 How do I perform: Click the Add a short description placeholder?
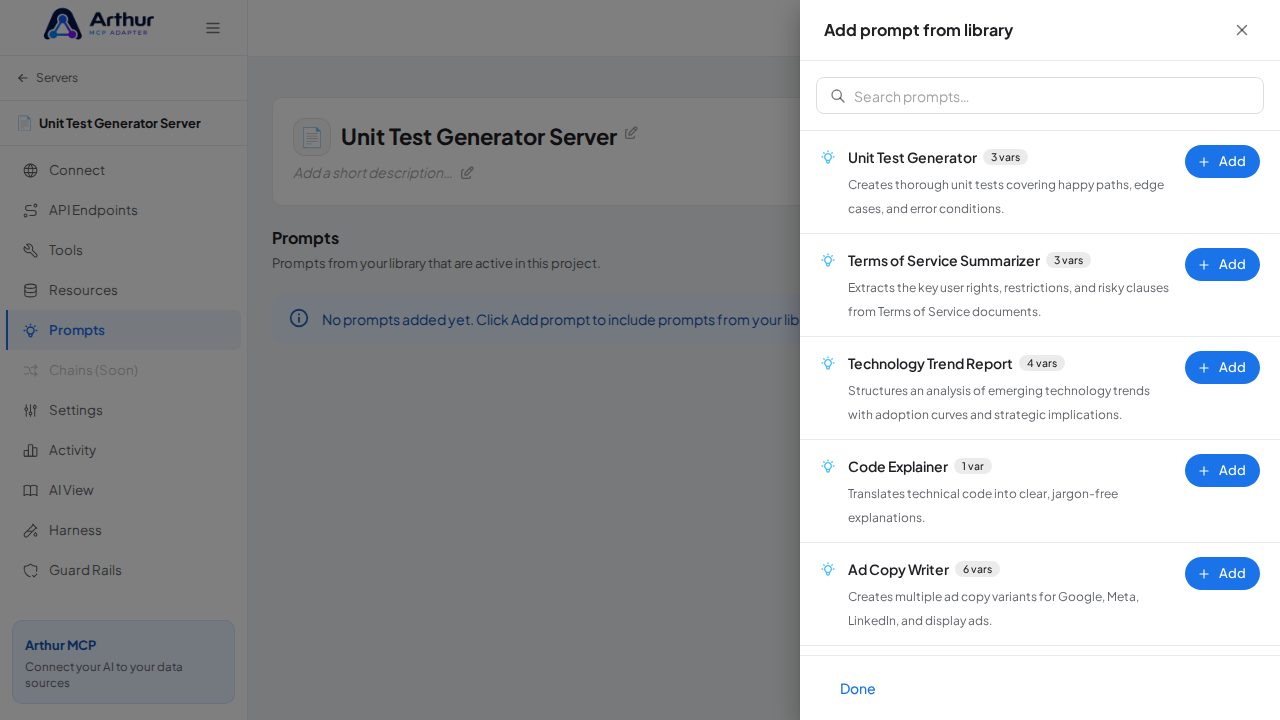click(x=373, y=172)
